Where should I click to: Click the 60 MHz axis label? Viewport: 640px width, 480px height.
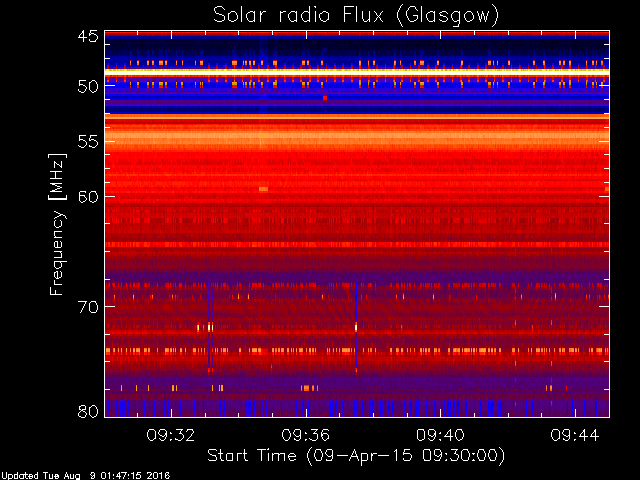[x=88, y=196]
